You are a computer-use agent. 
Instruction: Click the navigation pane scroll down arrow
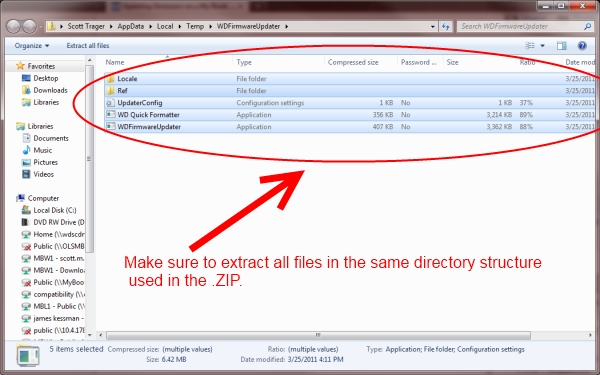[x=90, y=335]
